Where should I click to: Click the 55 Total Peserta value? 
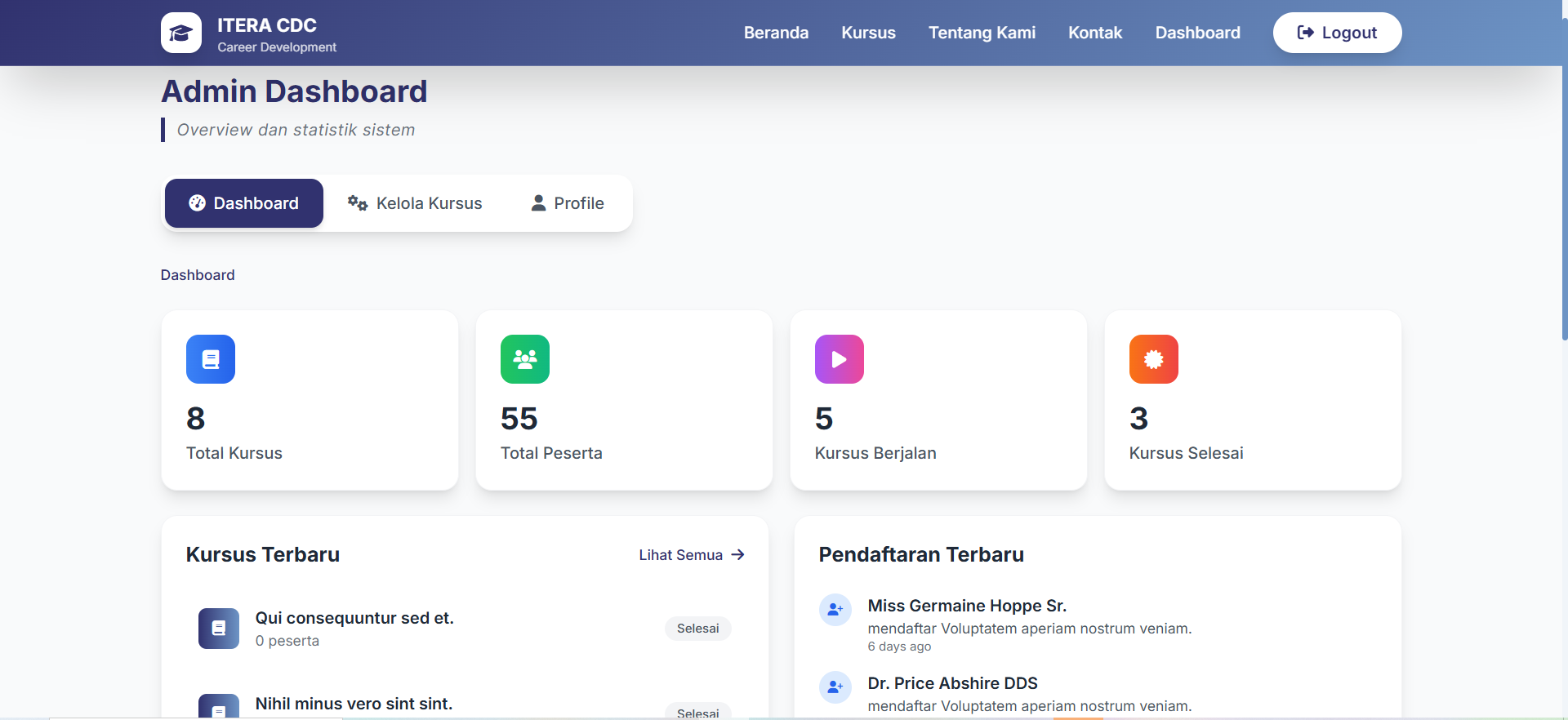[x=519, y=419]
